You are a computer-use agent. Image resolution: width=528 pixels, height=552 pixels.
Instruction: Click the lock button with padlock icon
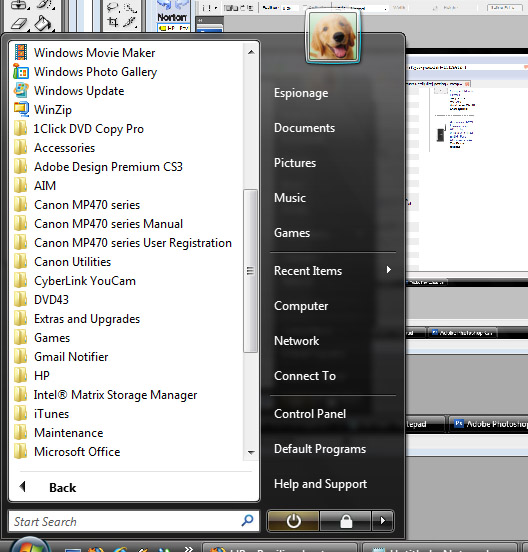(x=346, y=521)
